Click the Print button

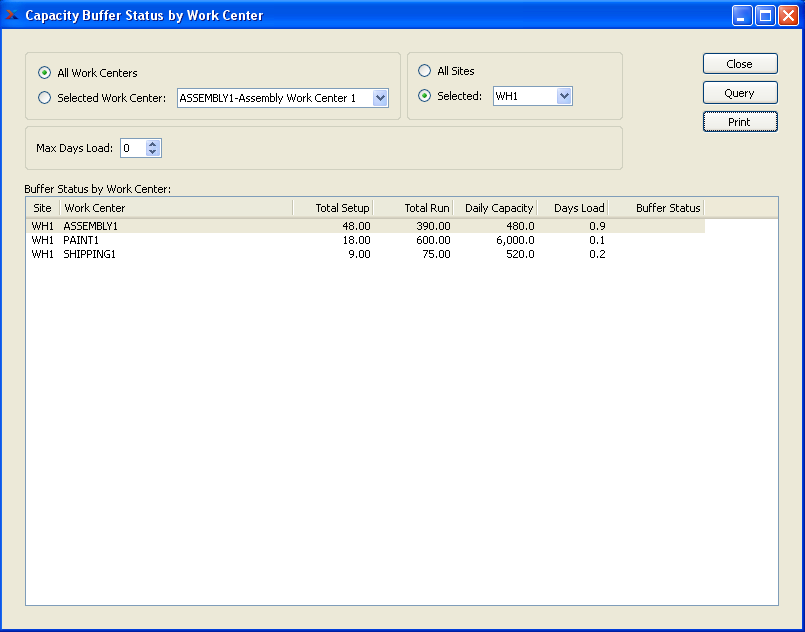point(739,122)
